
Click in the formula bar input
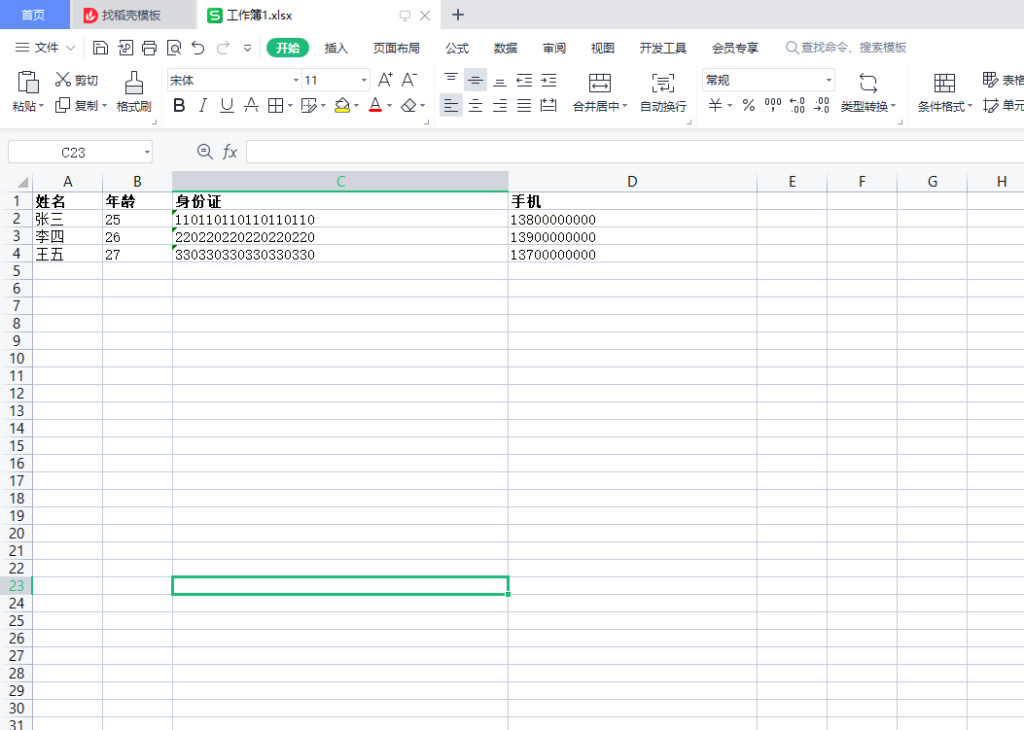coord(635,152)
